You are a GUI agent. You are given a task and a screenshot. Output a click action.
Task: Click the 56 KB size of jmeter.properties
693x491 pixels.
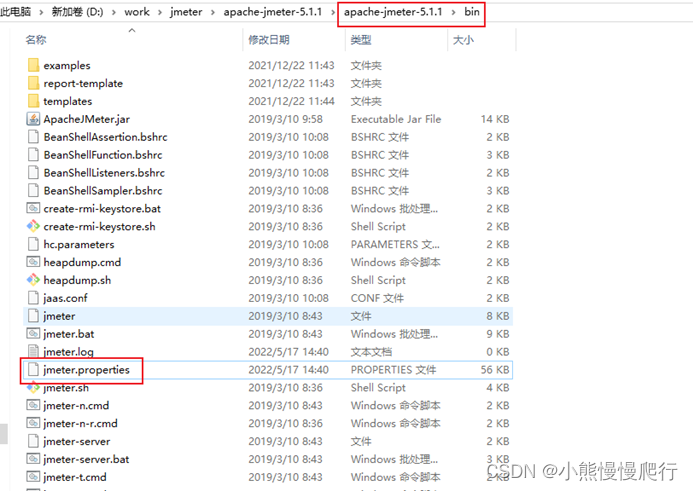click(x=495, y=370)
